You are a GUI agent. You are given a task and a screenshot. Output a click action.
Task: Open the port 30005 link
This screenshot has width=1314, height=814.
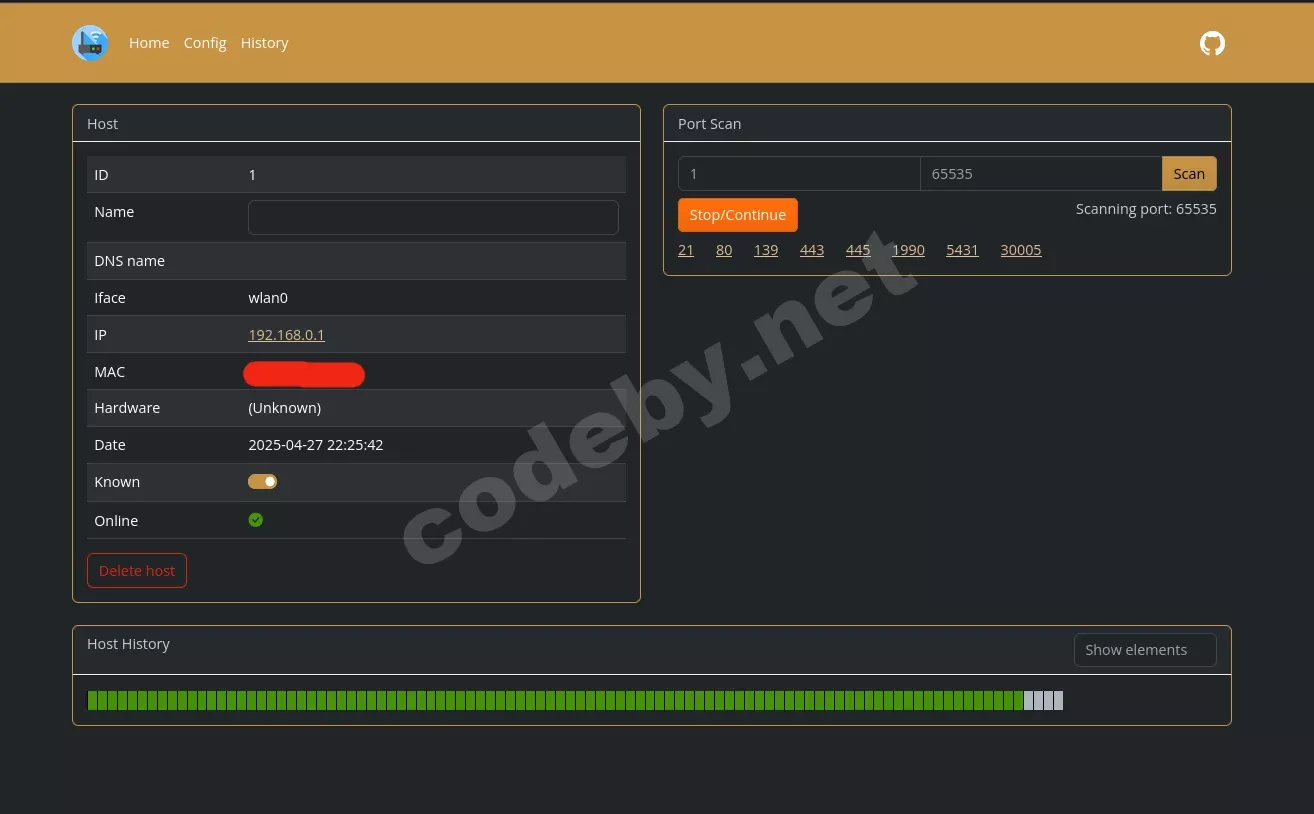tap(1020, 249)
